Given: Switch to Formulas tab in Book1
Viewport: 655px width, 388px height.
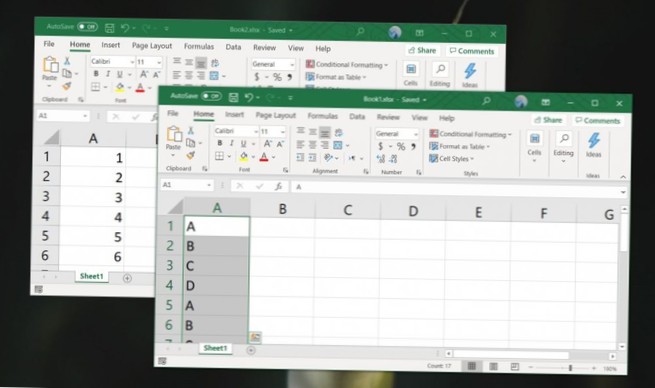Looking at the screenshot, I should (x=322, y=116).
